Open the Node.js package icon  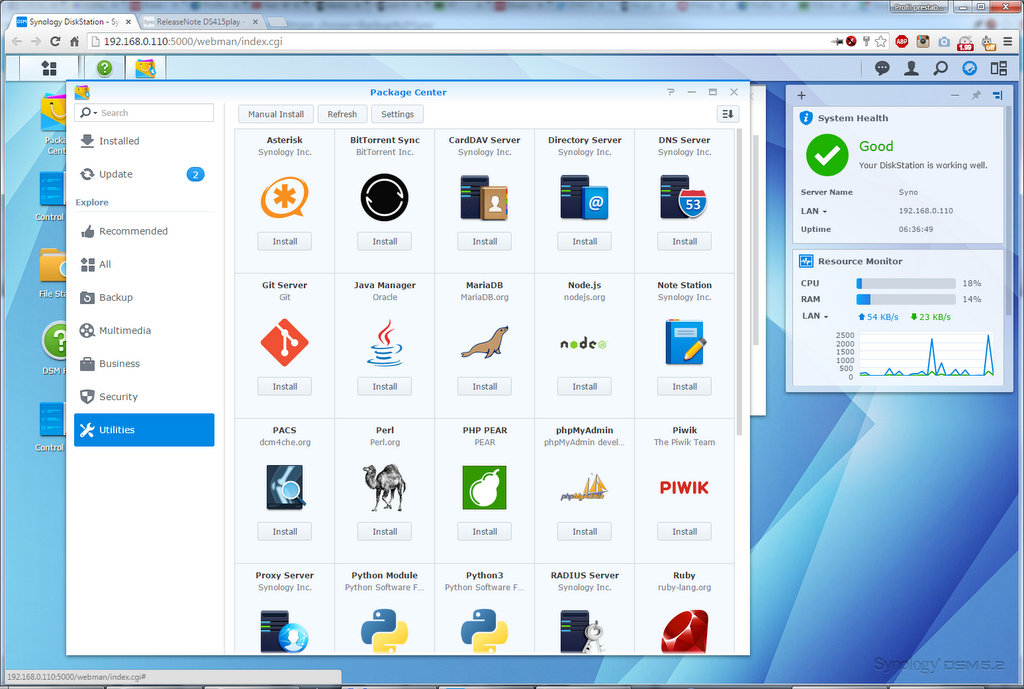tap(584, 344)
